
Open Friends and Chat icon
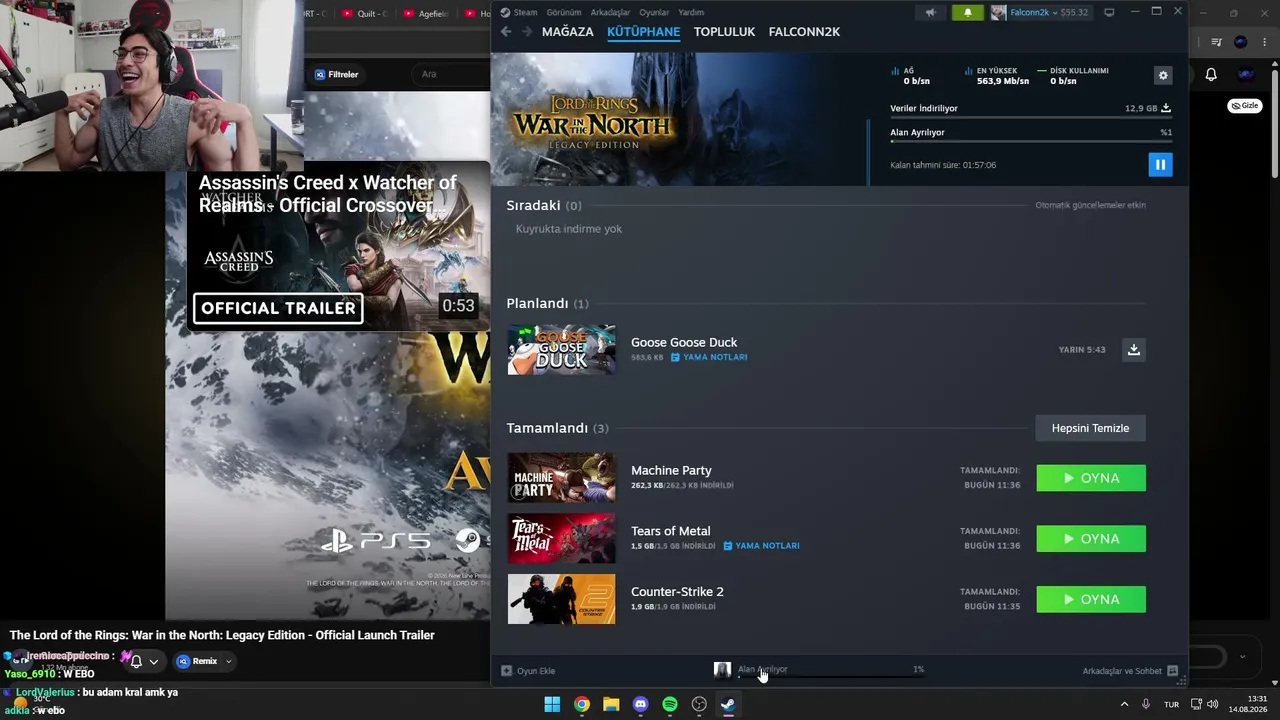pos(1172,671)
